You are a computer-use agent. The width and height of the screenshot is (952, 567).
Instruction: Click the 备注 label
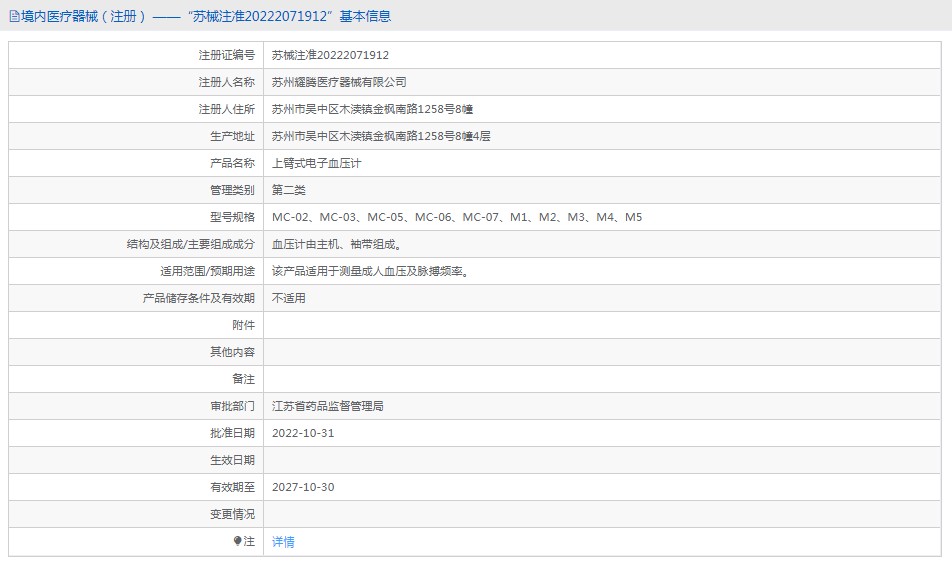point(243,379)
